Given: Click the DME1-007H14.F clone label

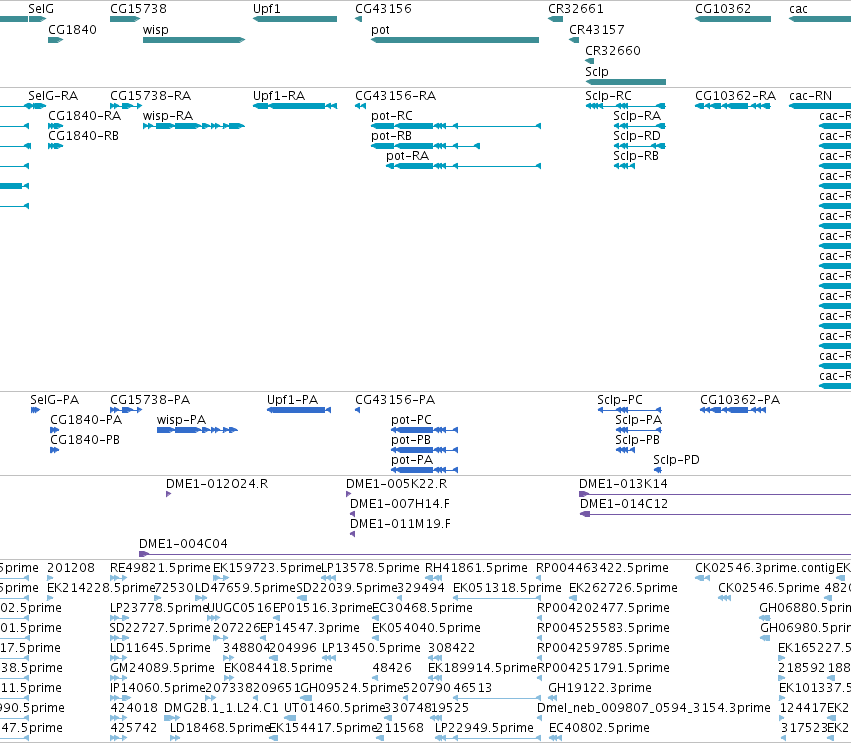Looking at the screenshot, I should pyautogui.click(x=400, y=504).
